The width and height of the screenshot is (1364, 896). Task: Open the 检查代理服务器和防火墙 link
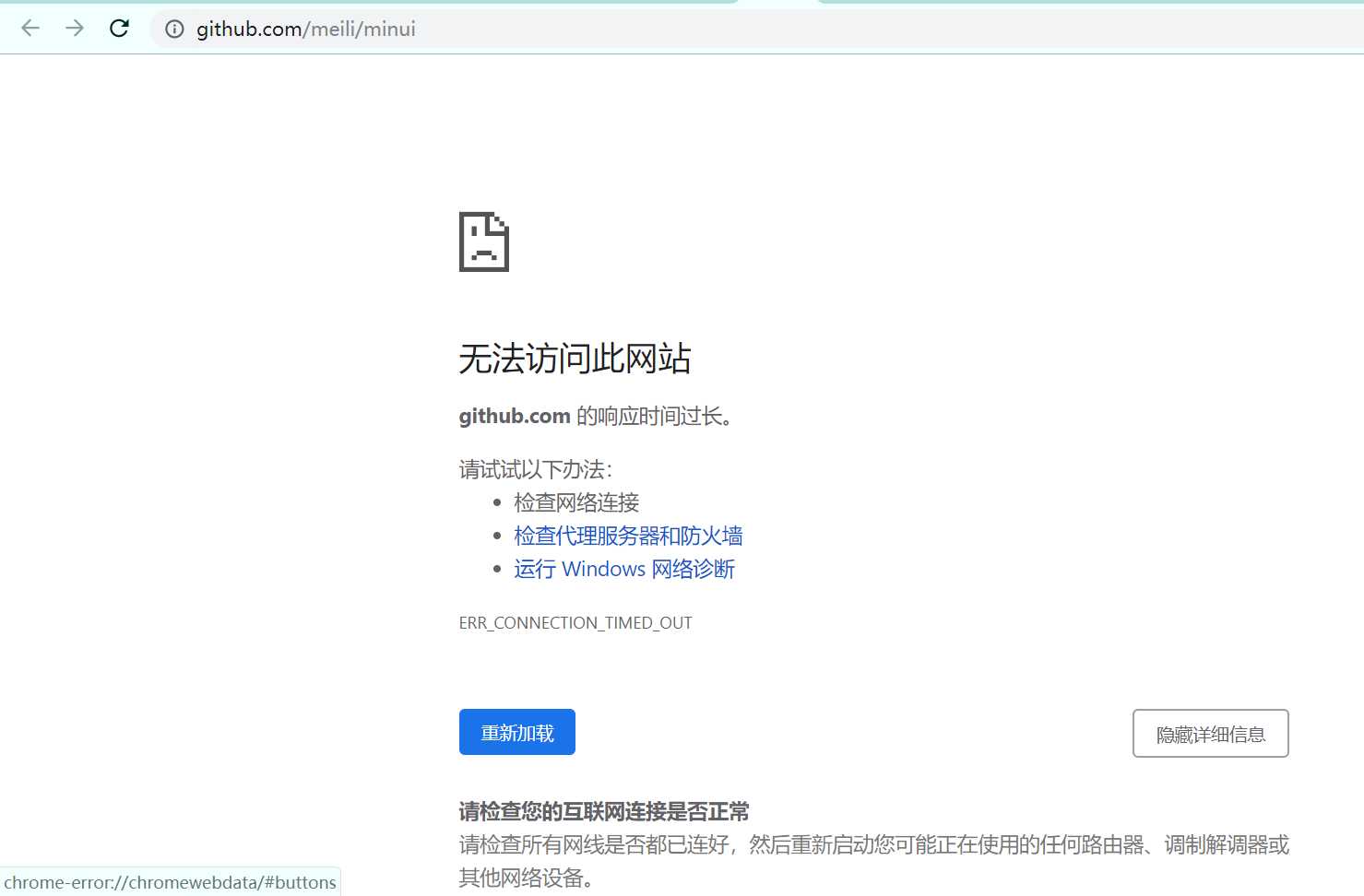pos(628,536)
